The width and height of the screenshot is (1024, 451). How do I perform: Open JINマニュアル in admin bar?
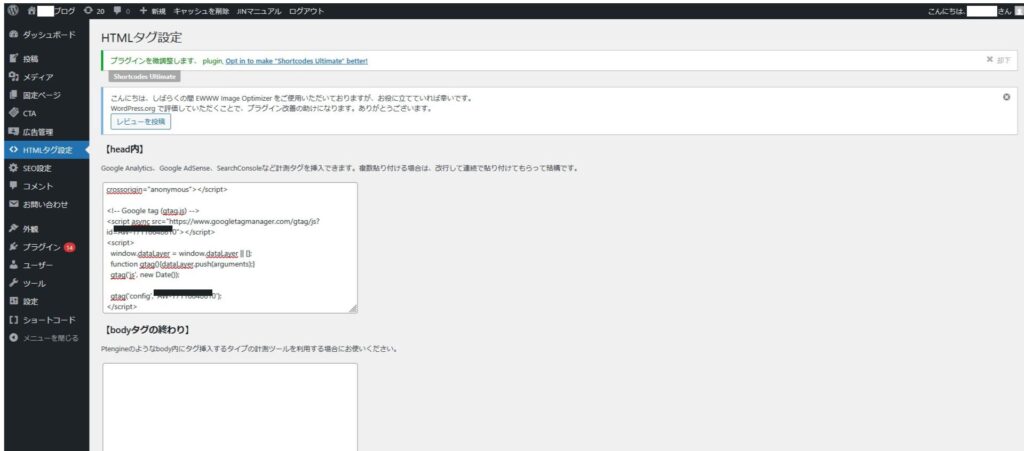pyautogui.click(x=259, y=11)
